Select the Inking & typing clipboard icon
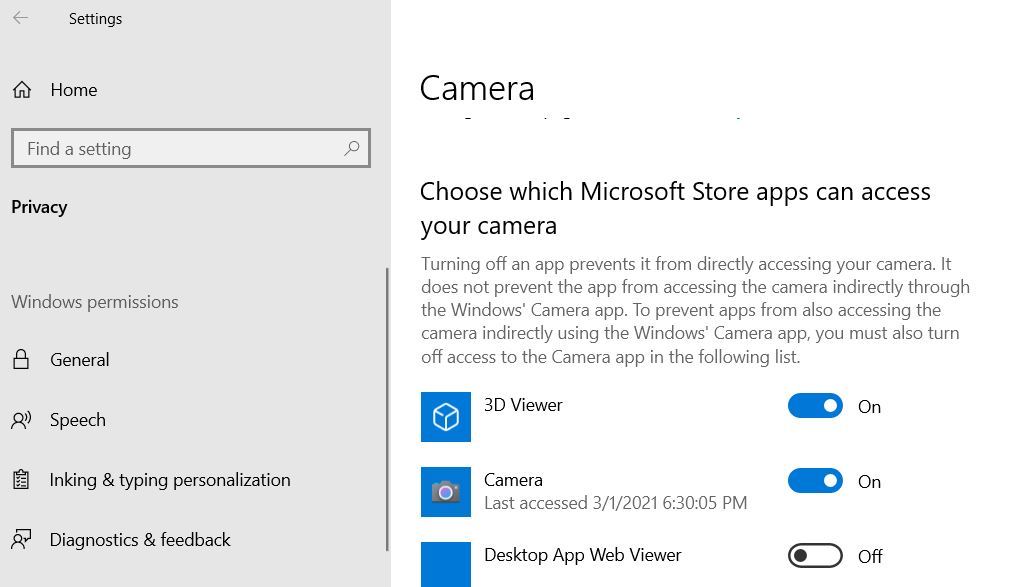1017x587 pixels. coord(21,480)
